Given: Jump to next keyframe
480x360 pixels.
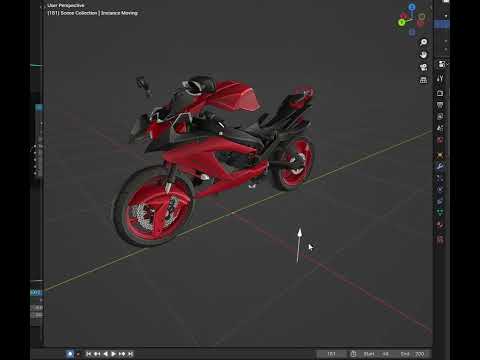Looking at the screenshot, I should [x=122, y=354].
